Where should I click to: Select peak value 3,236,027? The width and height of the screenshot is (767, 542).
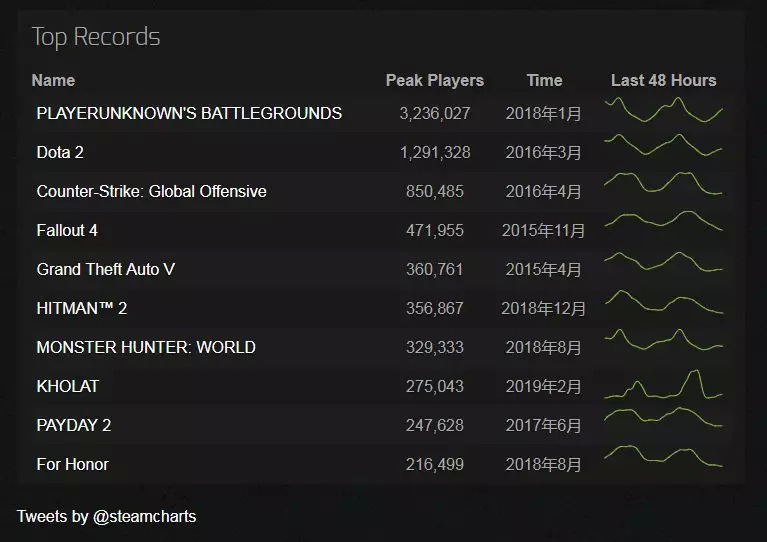pos(435,113)
